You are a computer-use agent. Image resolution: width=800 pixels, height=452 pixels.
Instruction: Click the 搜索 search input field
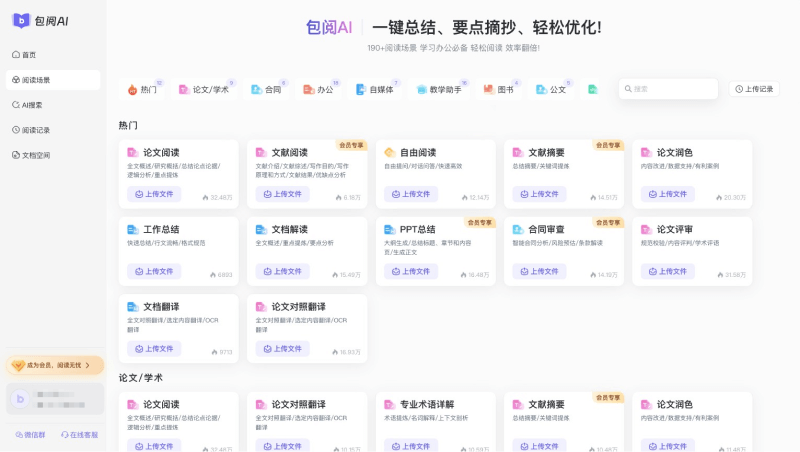(670, 89)
